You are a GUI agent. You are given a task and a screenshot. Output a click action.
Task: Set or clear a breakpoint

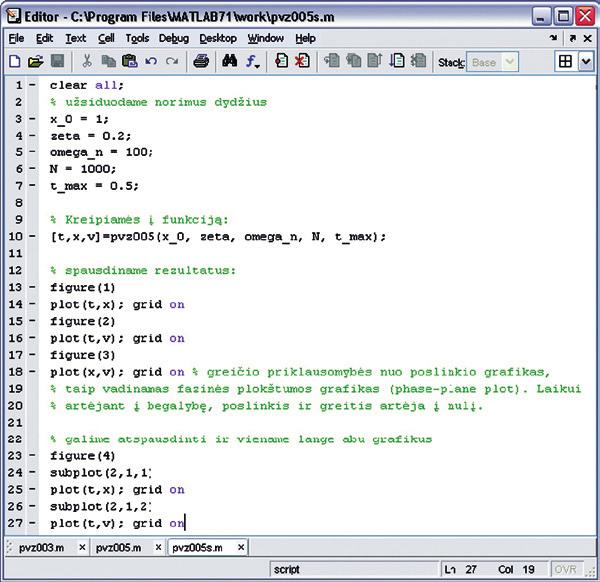[282, 61]
